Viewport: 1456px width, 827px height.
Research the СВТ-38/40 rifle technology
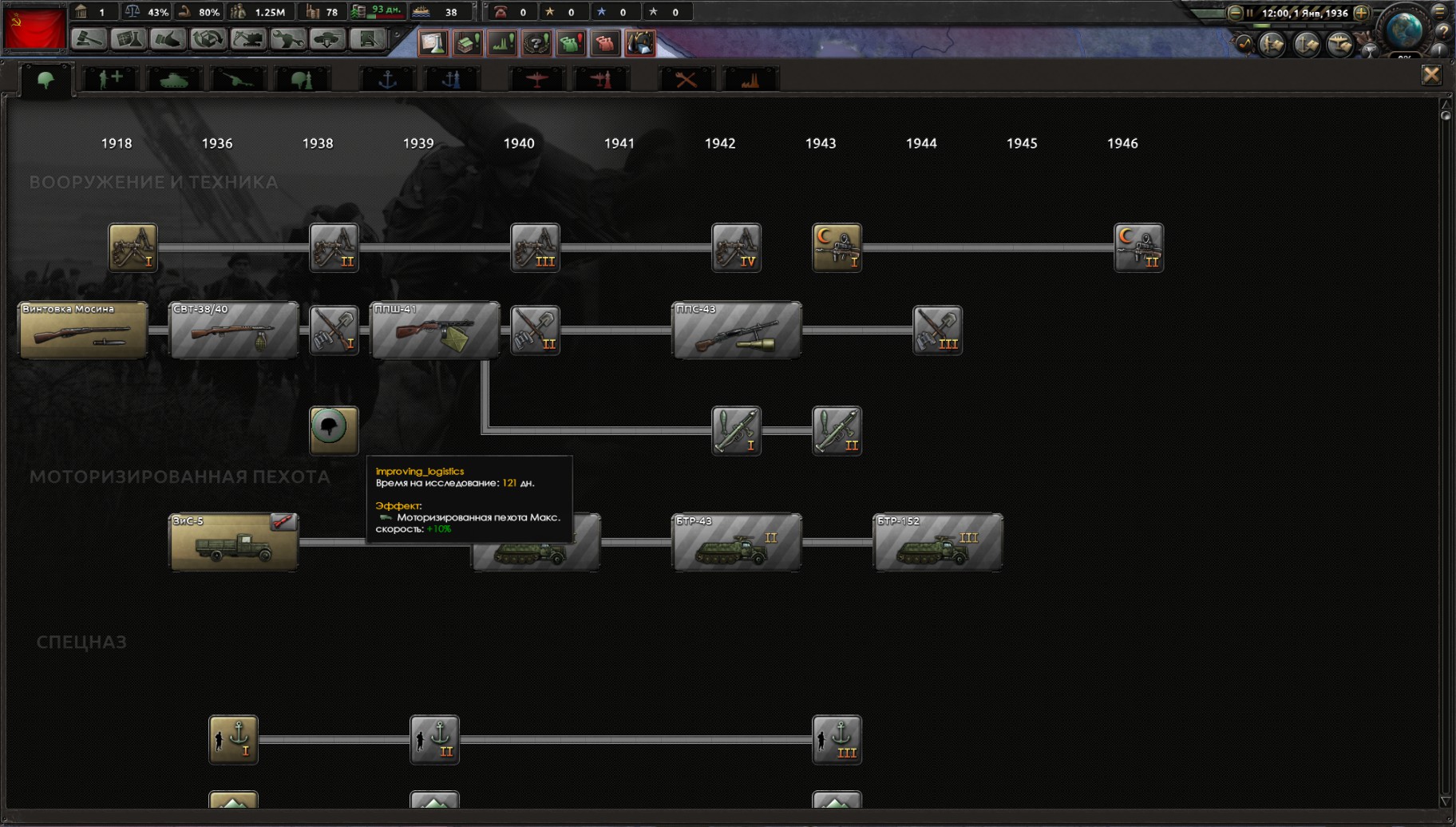coord(234,330)
